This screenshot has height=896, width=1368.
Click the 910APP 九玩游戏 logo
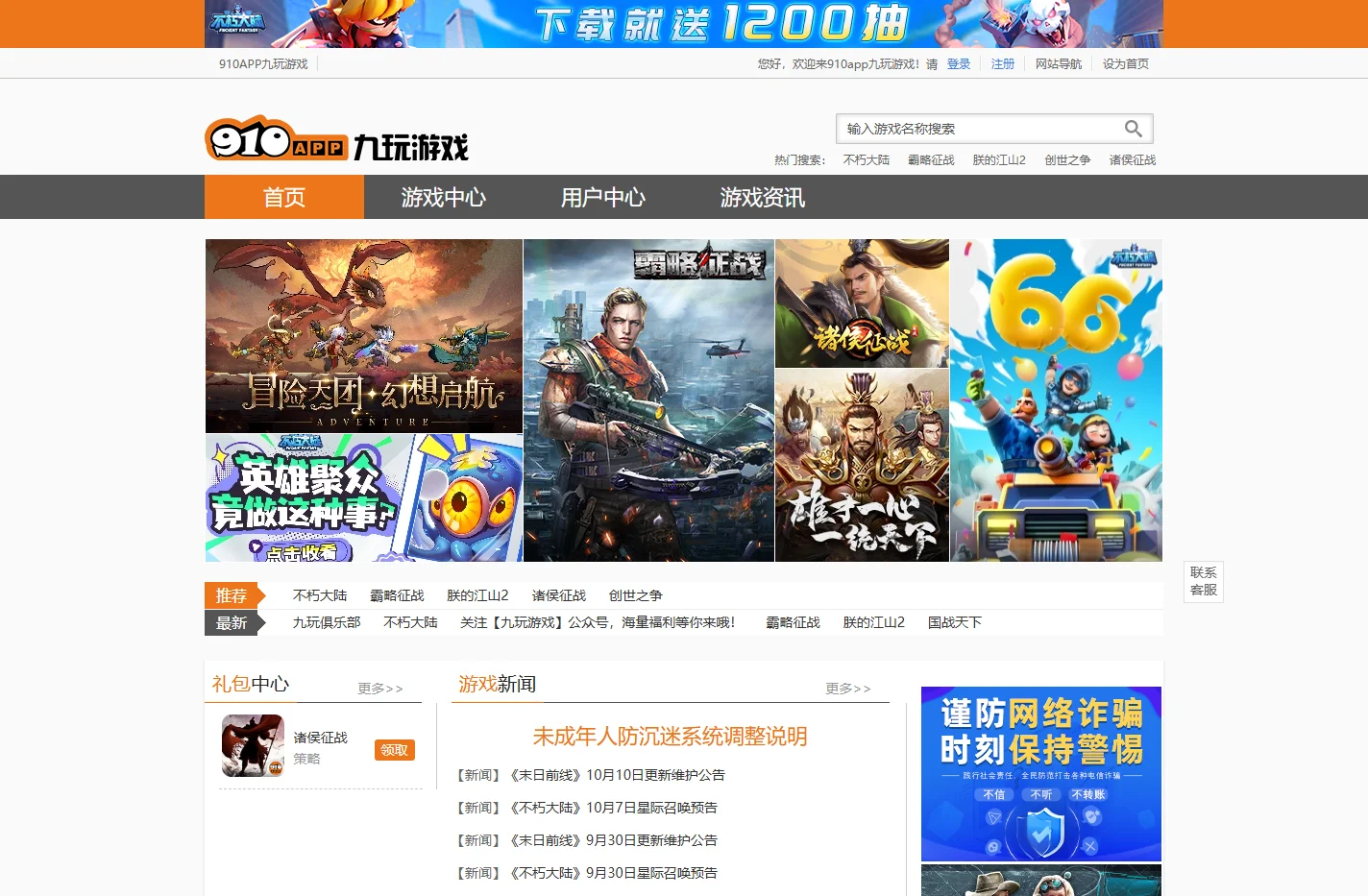(336, 140)
